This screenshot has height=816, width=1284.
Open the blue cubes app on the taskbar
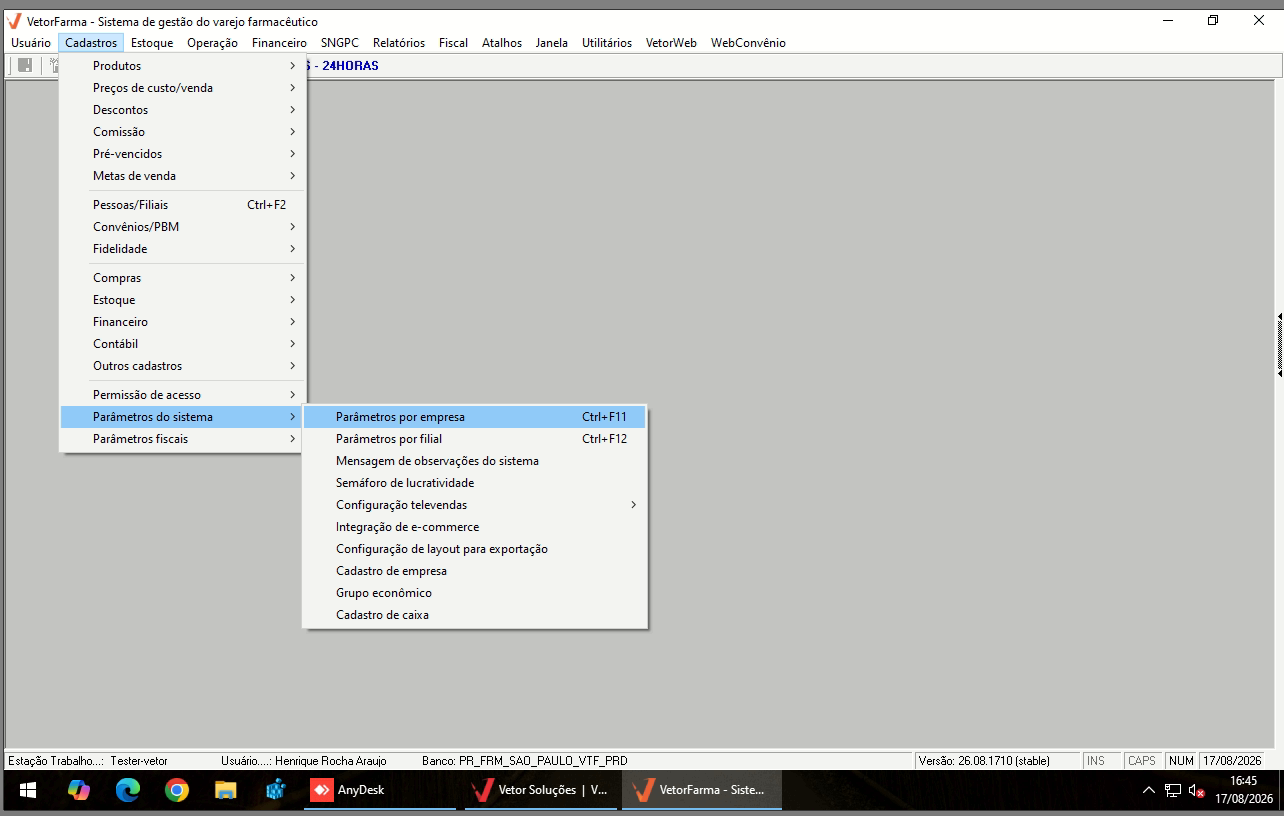tap(276, 790)
